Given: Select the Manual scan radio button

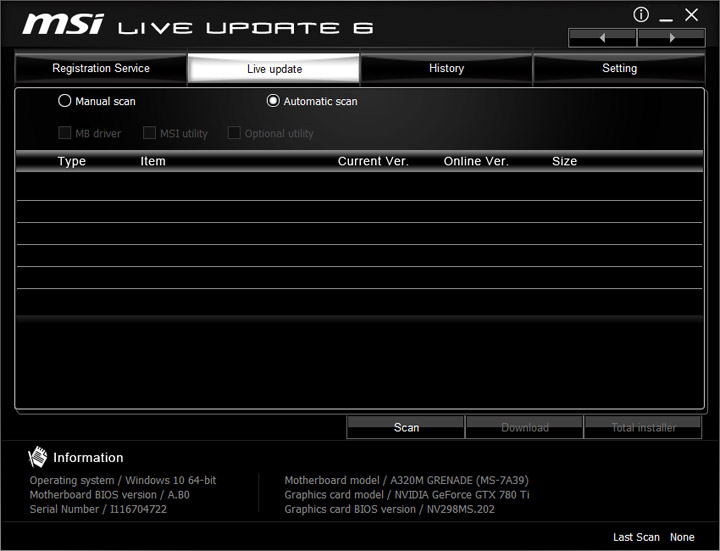Looking at the screenshot, I should pos(65,101).
